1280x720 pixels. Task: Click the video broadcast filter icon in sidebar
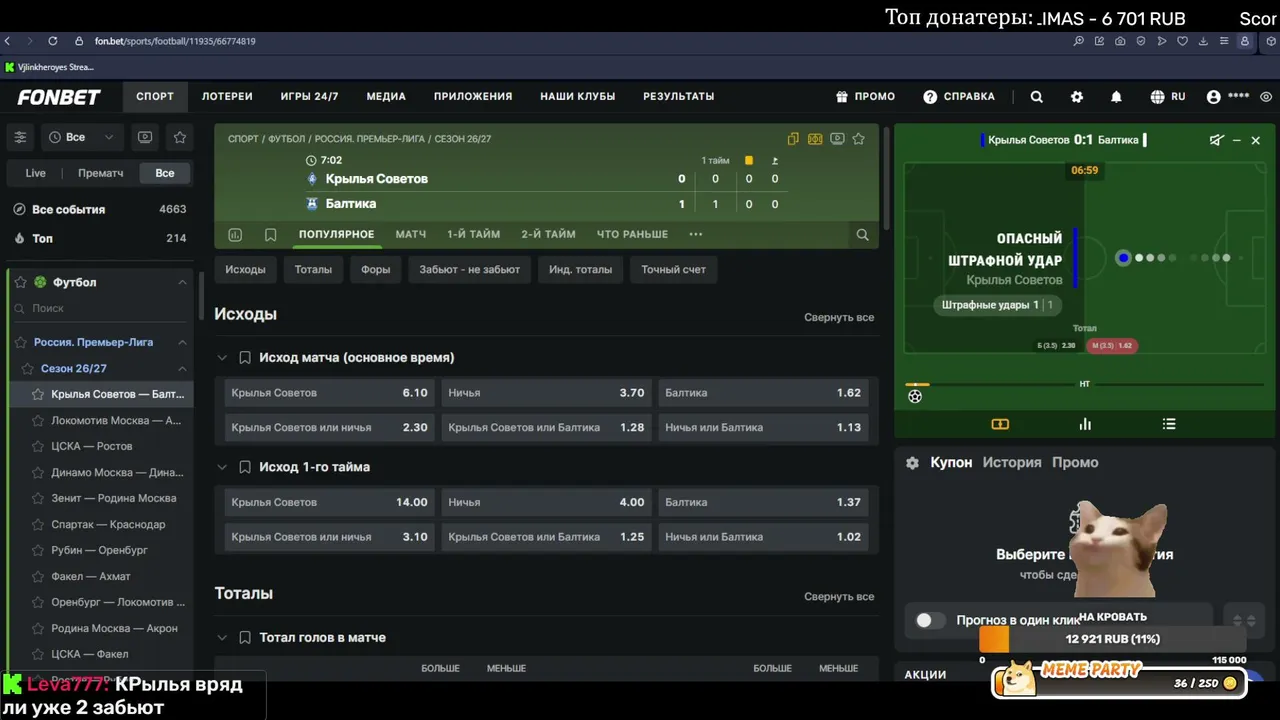coord(145,137)
